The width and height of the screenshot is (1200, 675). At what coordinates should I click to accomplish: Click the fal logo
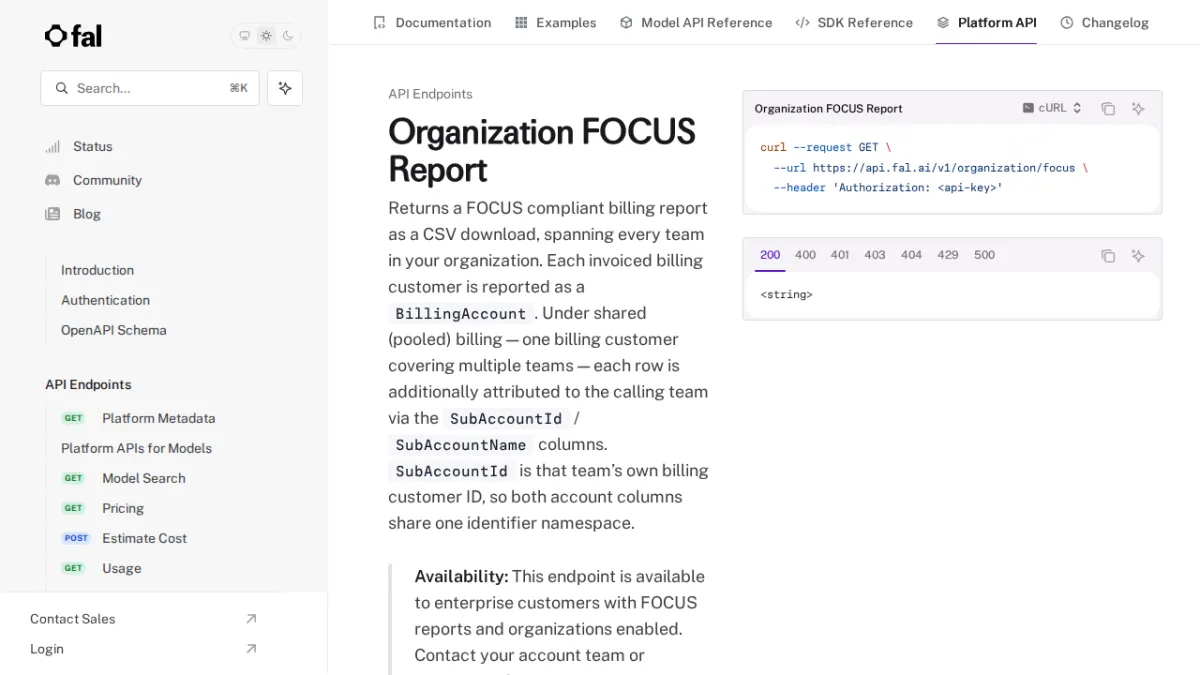click(x=73, y=36)
